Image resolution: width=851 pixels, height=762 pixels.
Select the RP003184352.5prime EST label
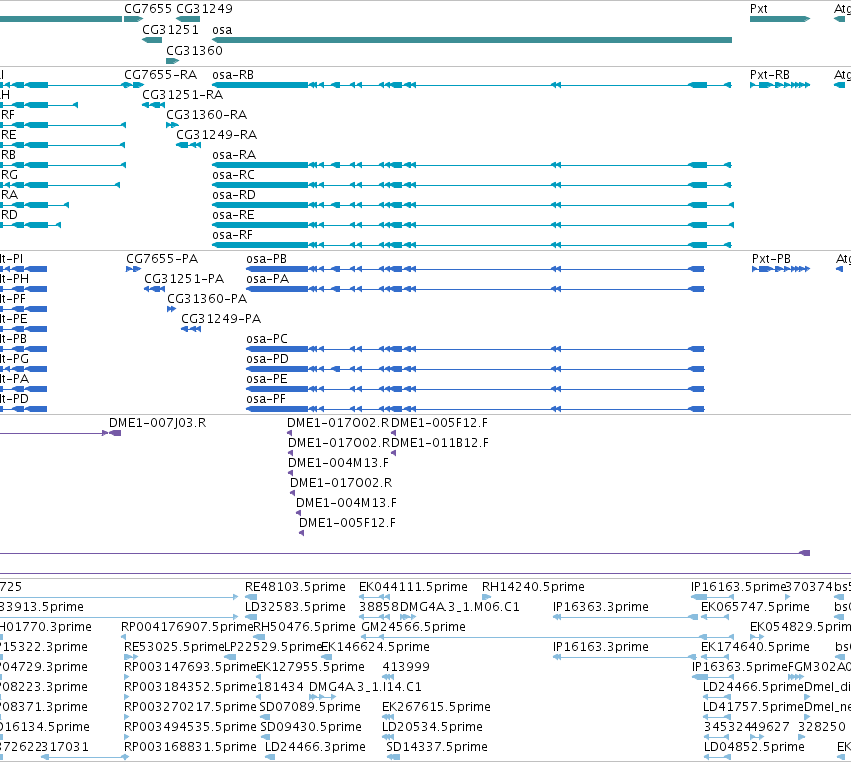[190, 687]
